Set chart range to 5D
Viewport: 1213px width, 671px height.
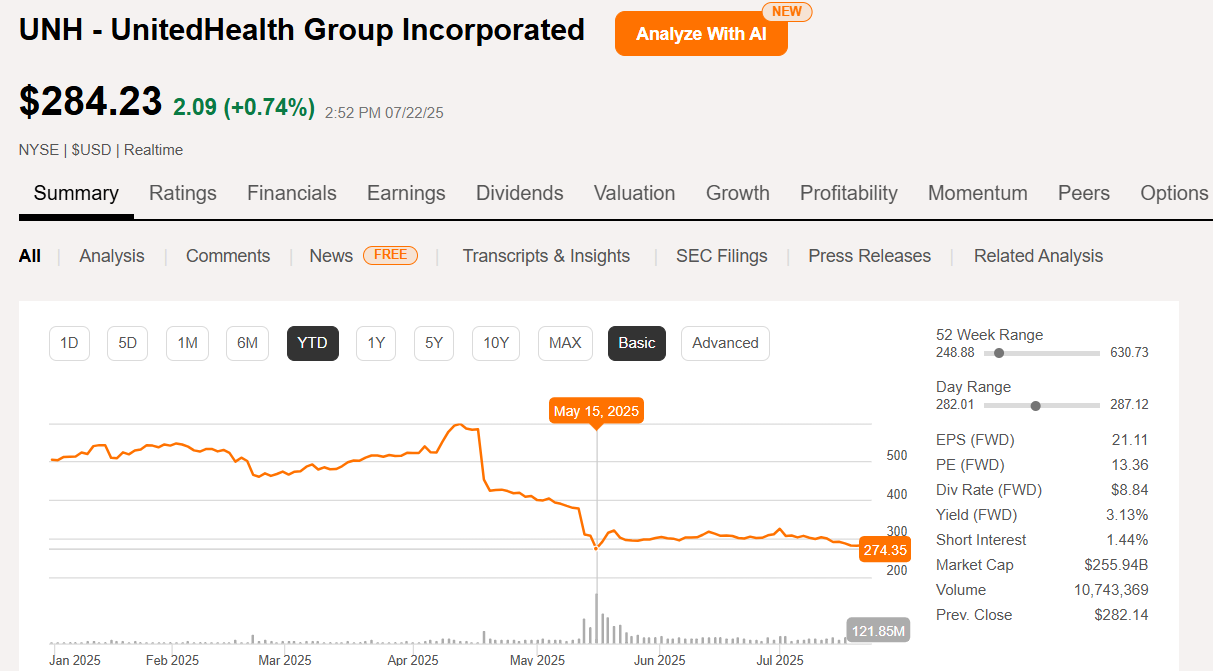(128, 343)
